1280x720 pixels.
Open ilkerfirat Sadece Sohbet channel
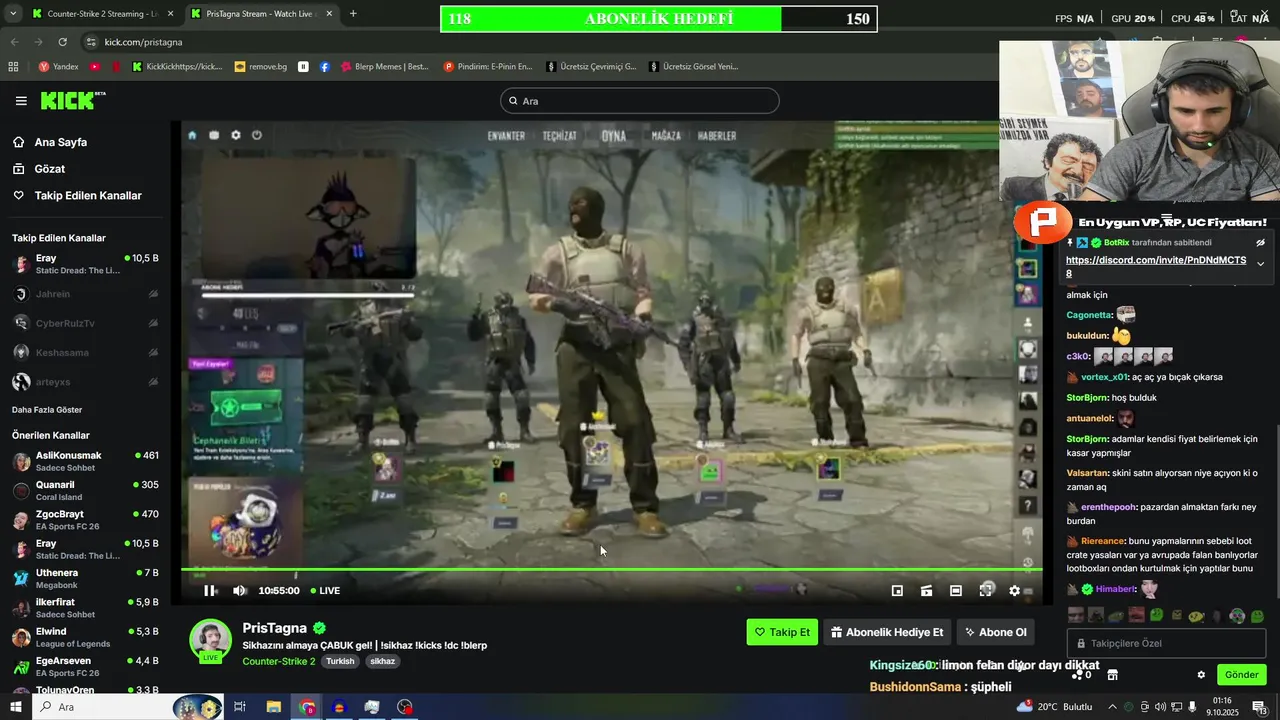(85, 608)
